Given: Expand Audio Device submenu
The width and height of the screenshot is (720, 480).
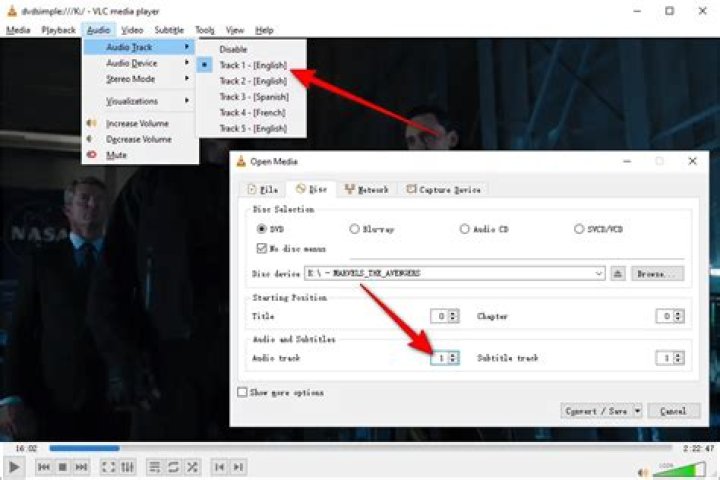Looking at the screenshot, I should point(139,63).
